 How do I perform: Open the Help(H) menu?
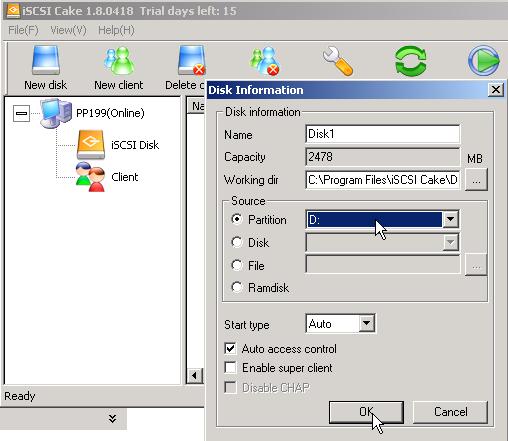pyautogui.click(x=116, y=30)
